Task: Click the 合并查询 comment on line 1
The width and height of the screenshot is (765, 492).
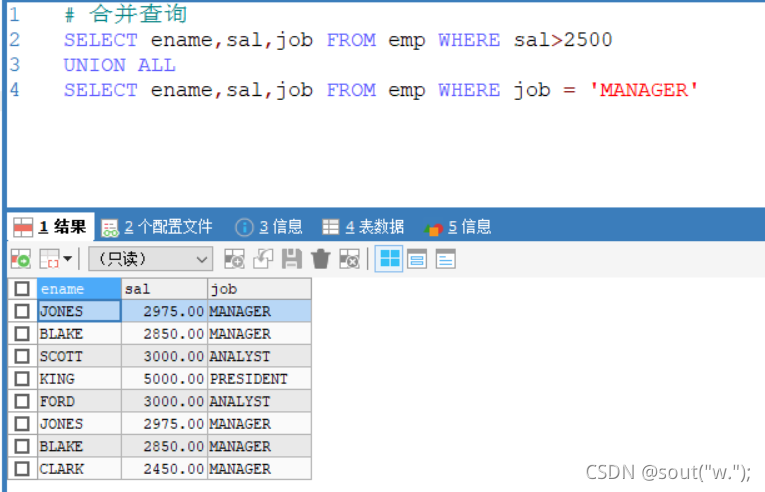Action: tap(138, 14)
